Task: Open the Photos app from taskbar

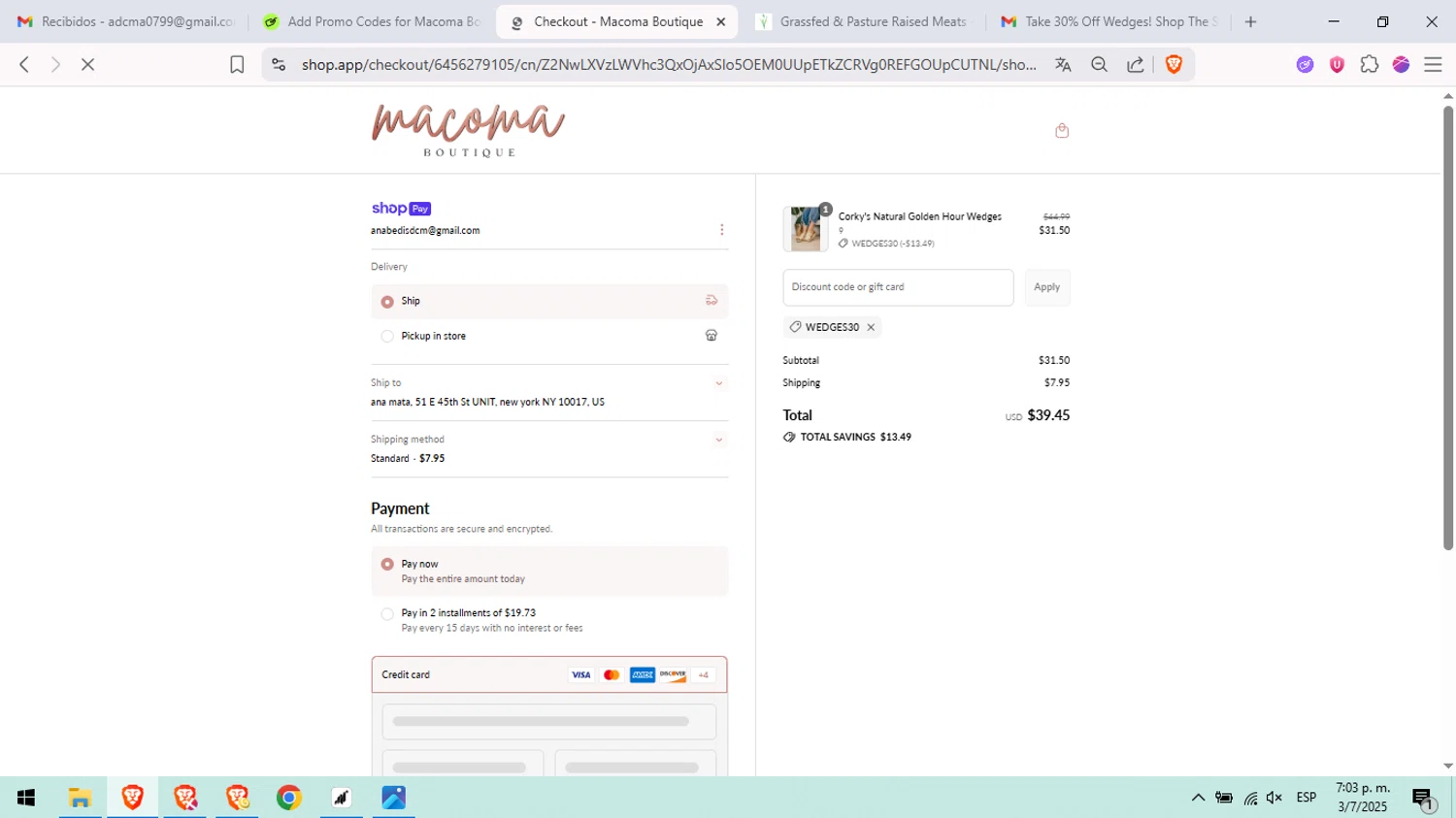Action: click(394, 798)
